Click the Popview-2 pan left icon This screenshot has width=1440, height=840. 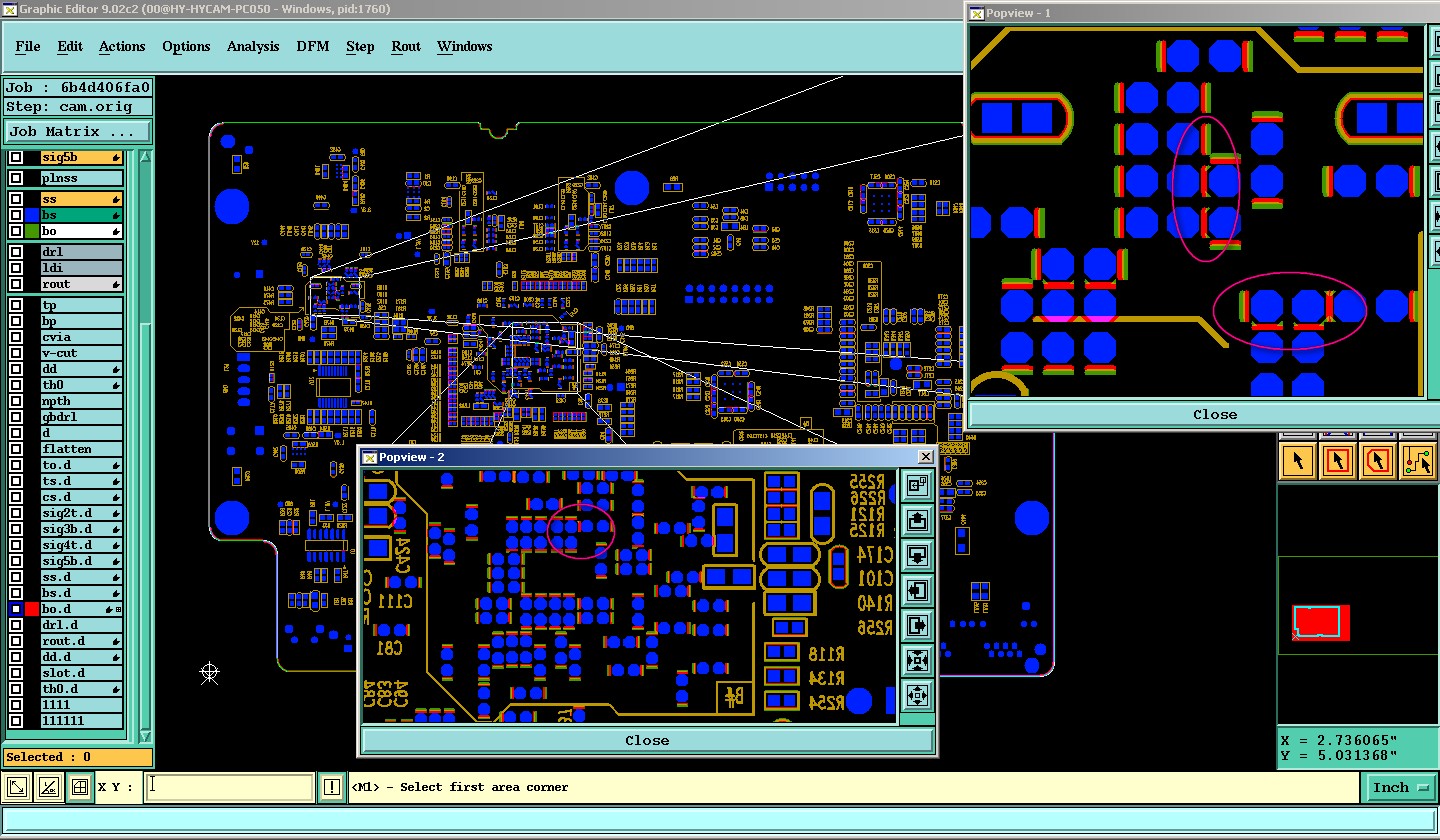(x=917, y=591)
